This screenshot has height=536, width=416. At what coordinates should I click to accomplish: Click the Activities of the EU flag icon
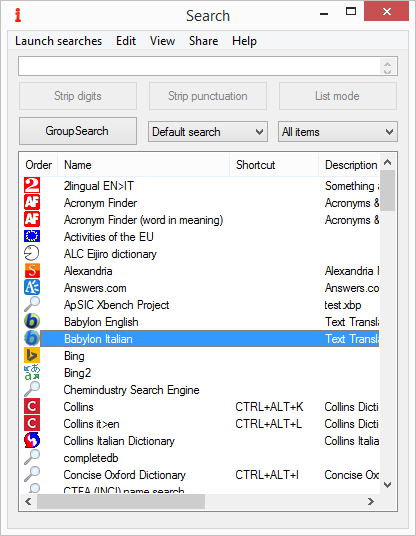(32, 236)
